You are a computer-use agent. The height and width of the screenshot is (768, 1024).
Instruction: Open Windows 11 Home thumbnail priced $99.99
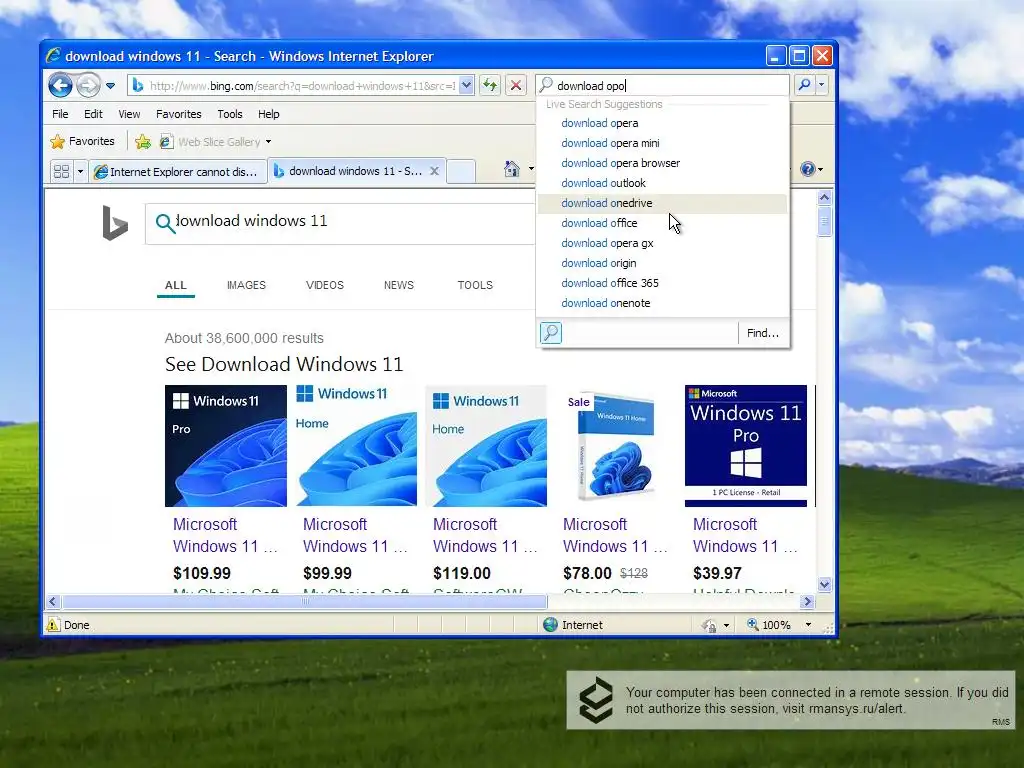[x=356, y=446]
